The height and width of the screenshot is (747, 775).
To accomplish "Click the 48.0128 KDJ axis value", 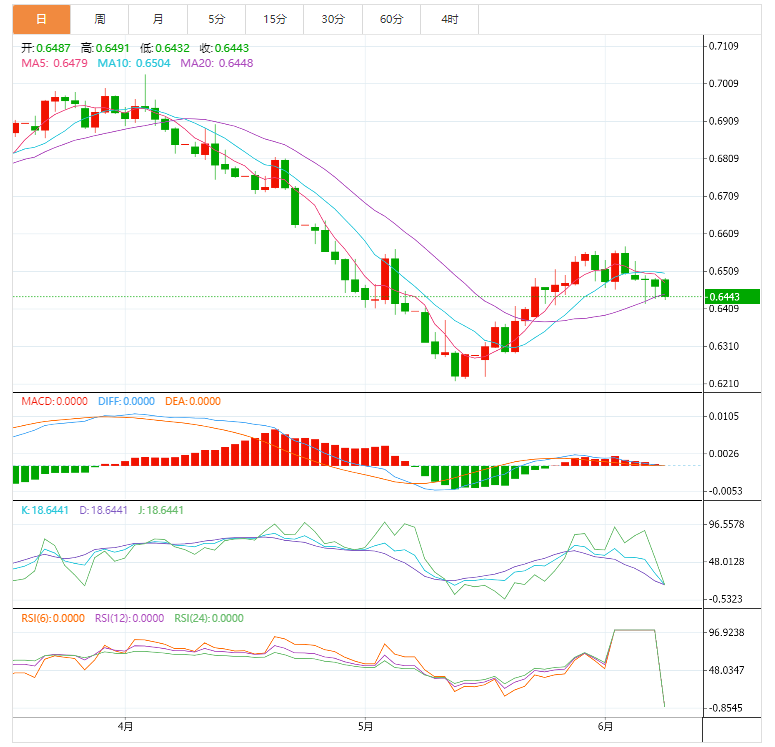I will click(726, 562).
